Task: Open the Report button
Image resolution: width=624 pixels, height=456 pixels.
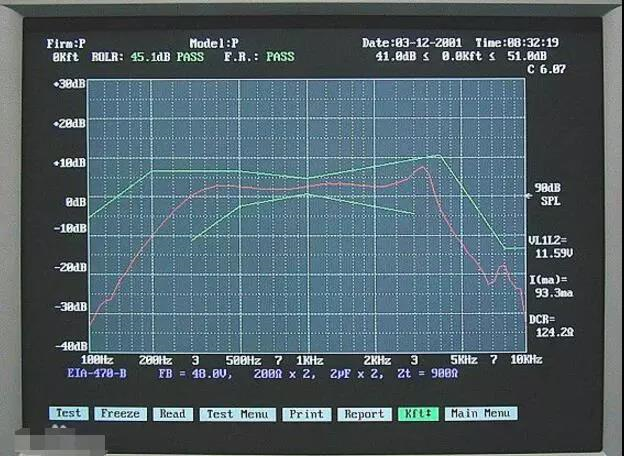Action: click(364, 414)
